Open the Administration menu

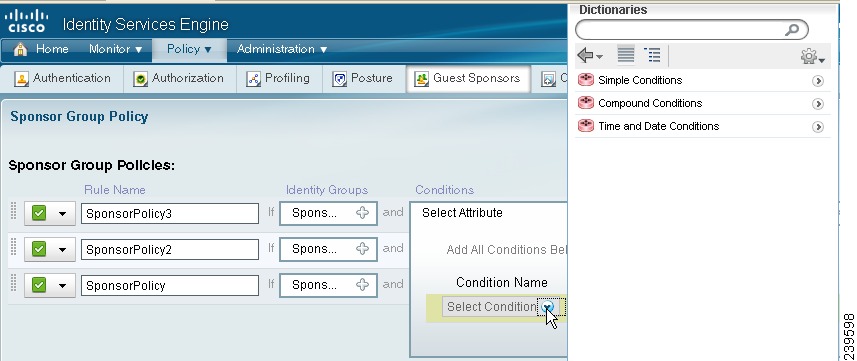[282, 49]
